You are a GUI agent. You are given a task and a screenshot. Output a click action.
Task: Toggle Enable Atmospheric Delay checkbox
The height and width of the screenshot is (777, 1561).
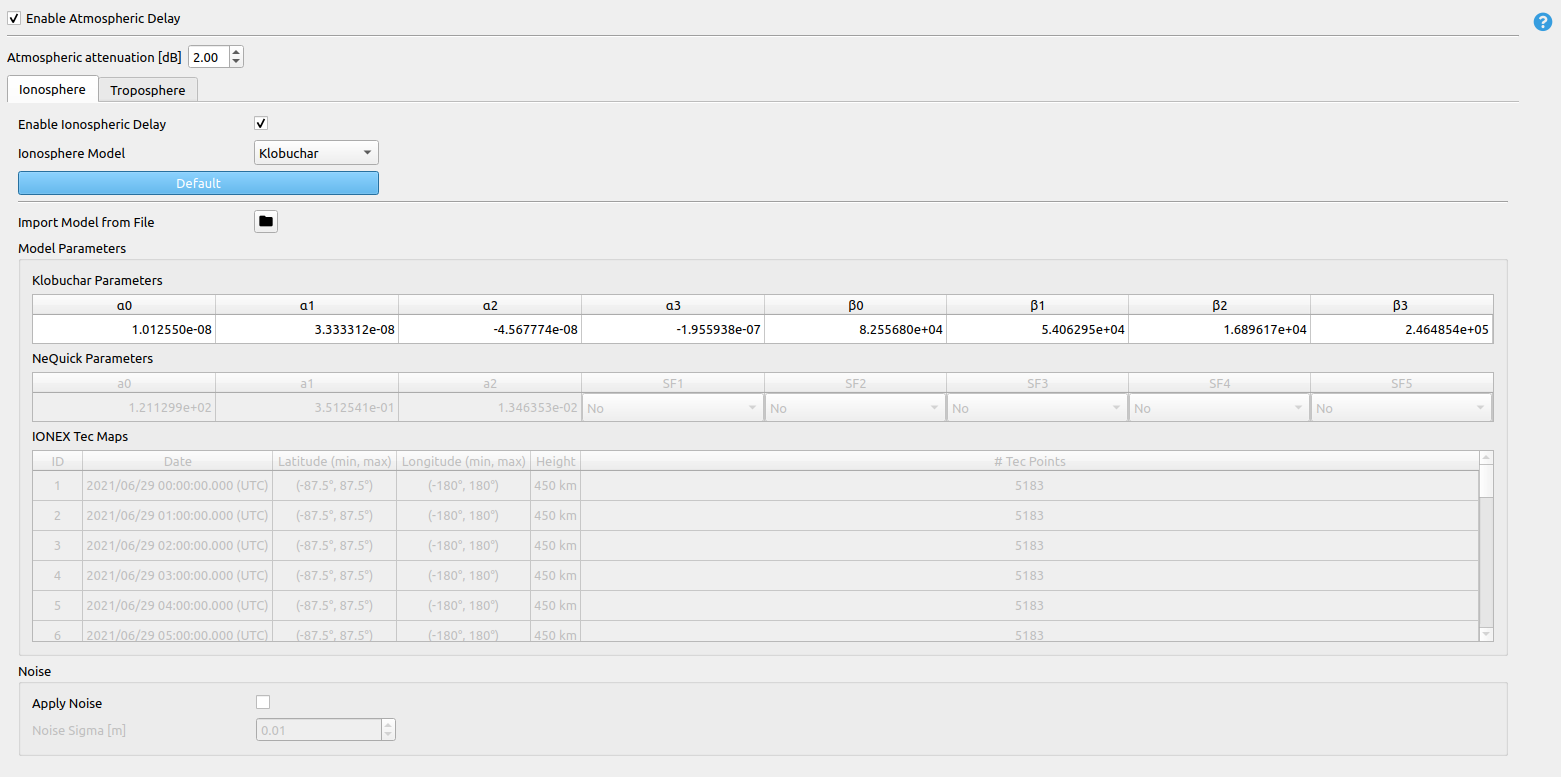click(x=14, y=18)
